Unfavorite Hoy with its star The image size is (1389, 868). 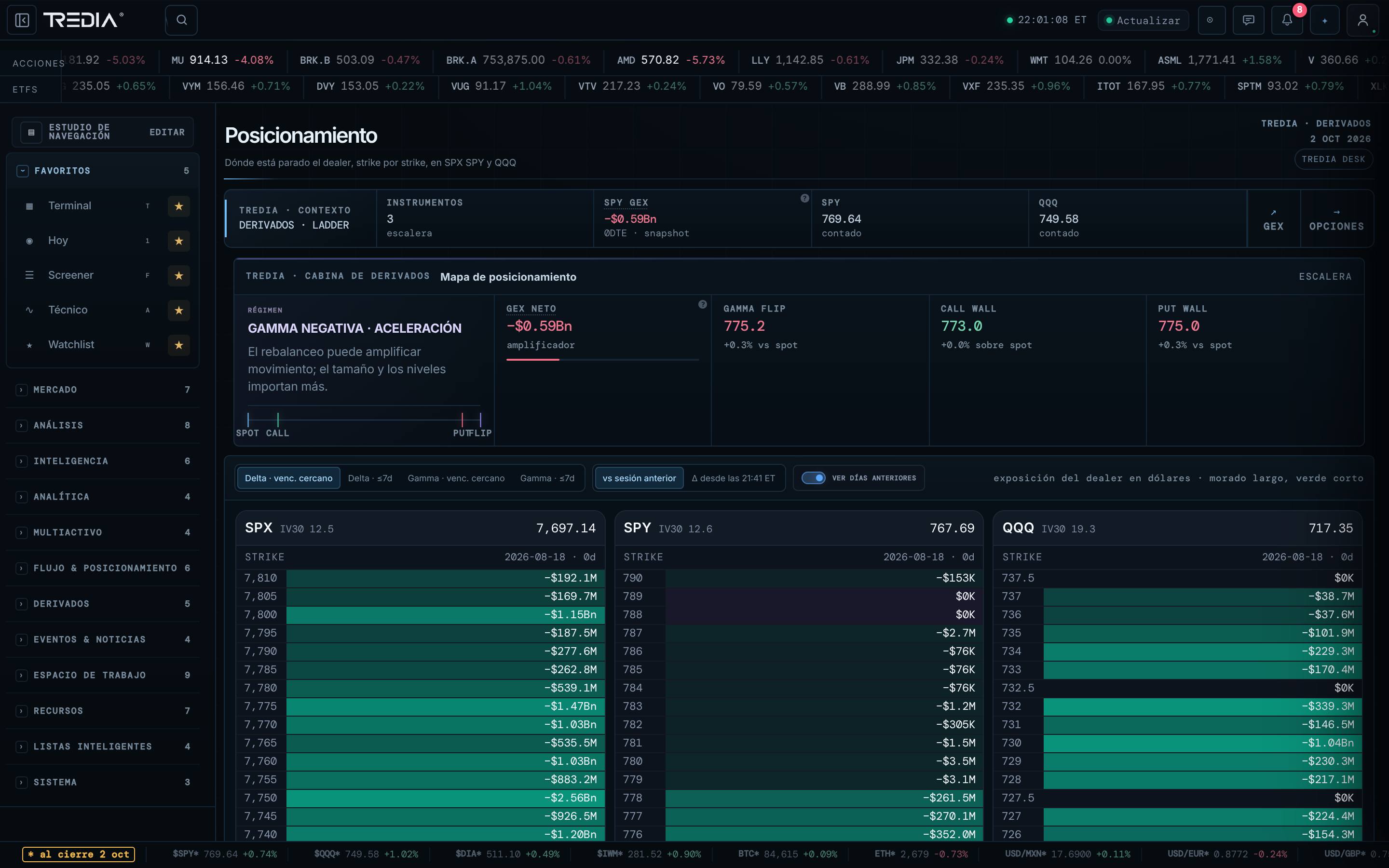[178, 241]
